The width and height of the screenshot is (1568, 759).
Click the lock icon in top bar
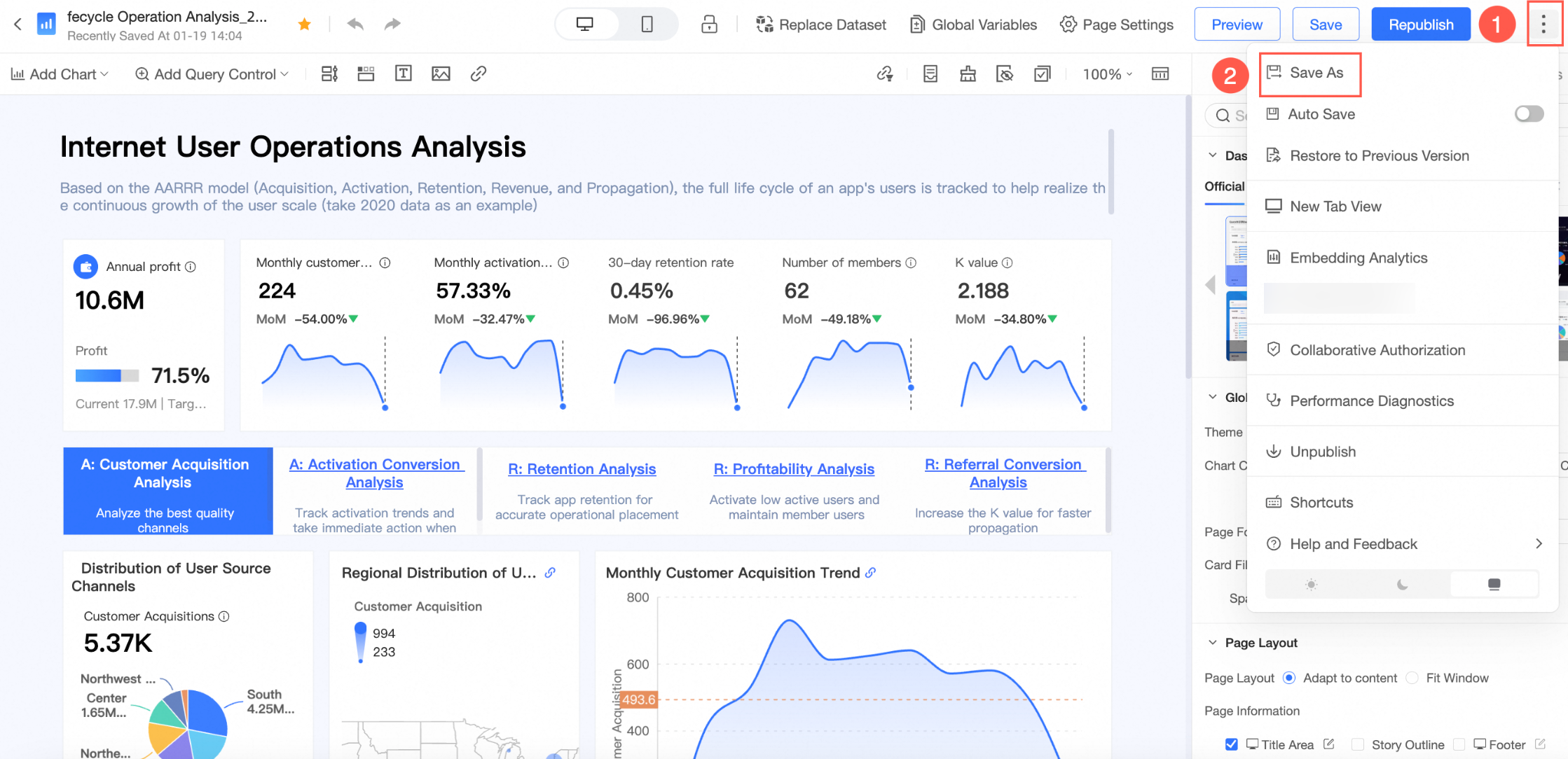click(709, 25)
